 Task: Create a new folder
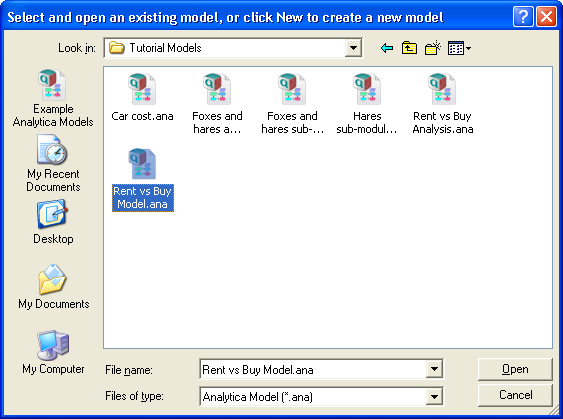(433, 48)
